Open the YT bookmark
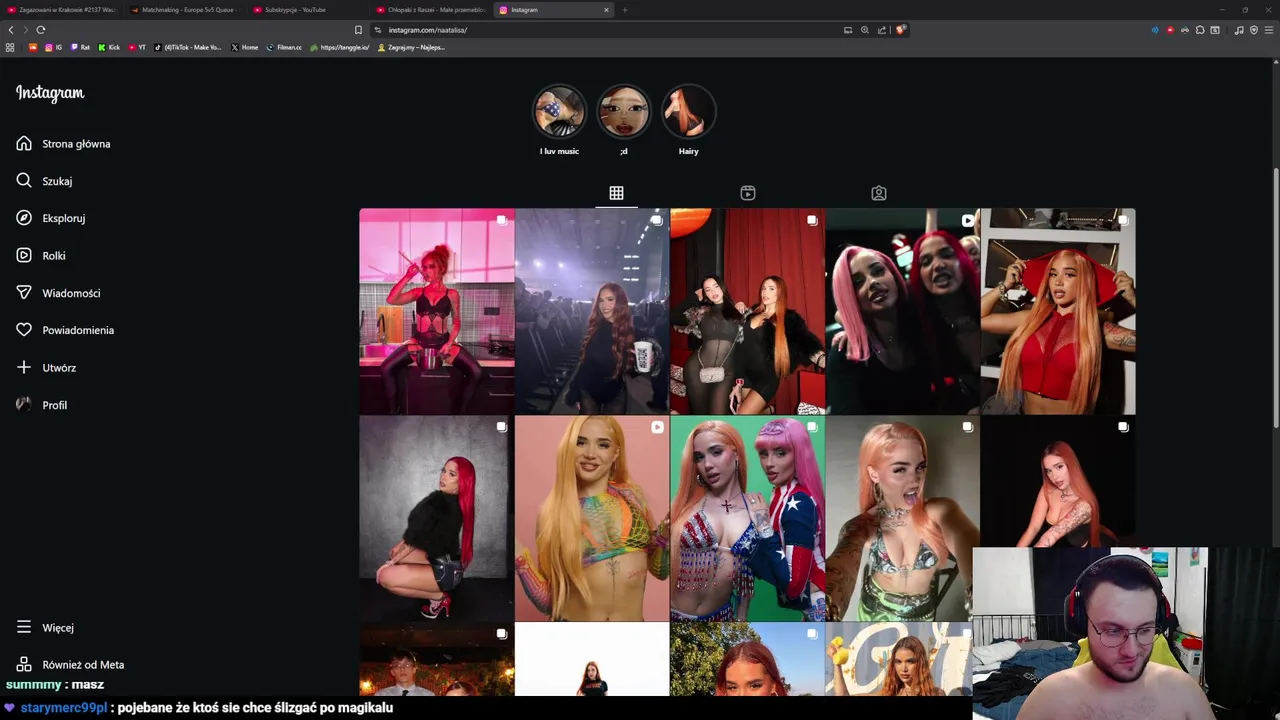Screen dimensions: 1280x720 (137, 47)
